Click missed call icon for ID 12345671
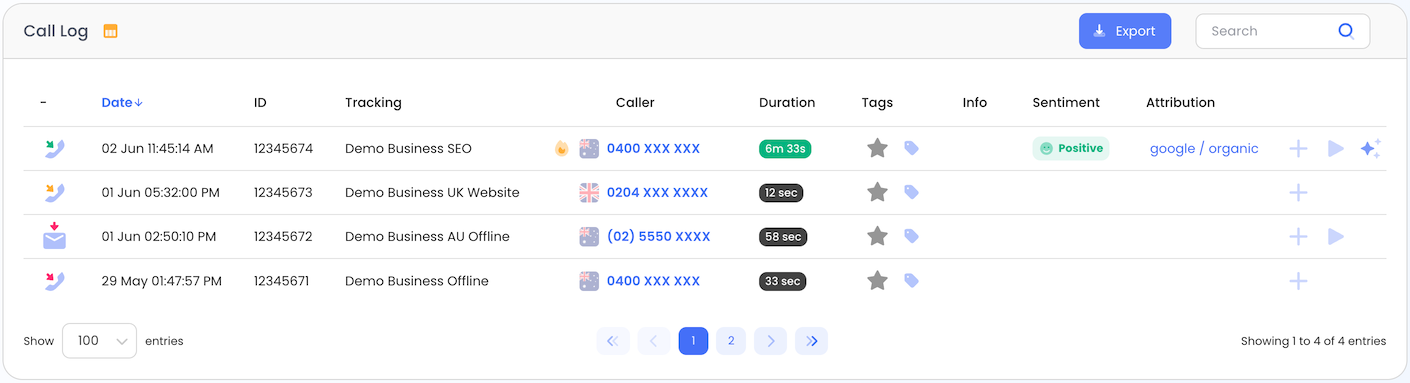 pyautogui.click(x=54, y=281)
